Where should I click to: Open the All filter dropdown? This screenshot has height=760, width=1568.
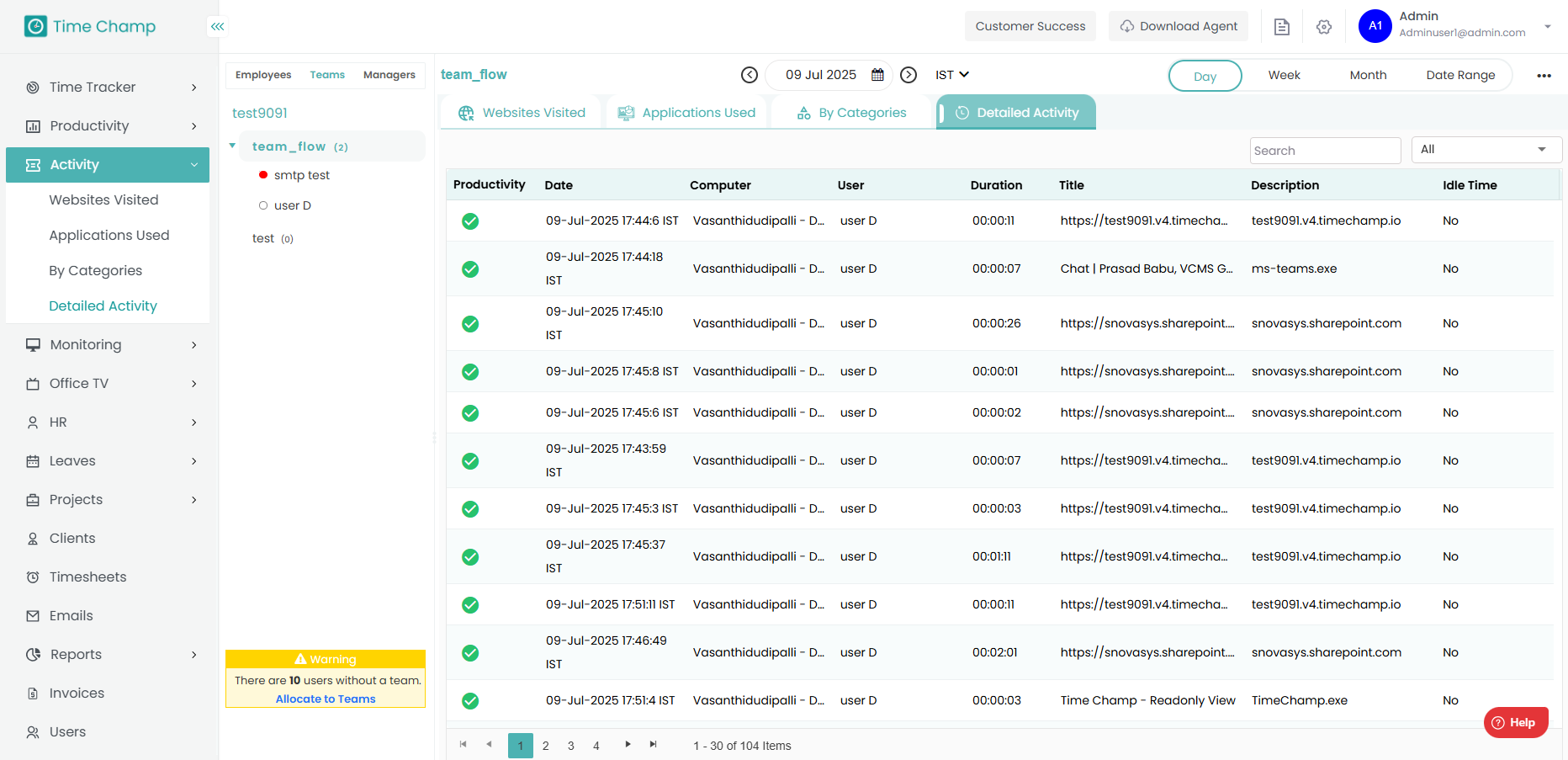coord(1486,150)
